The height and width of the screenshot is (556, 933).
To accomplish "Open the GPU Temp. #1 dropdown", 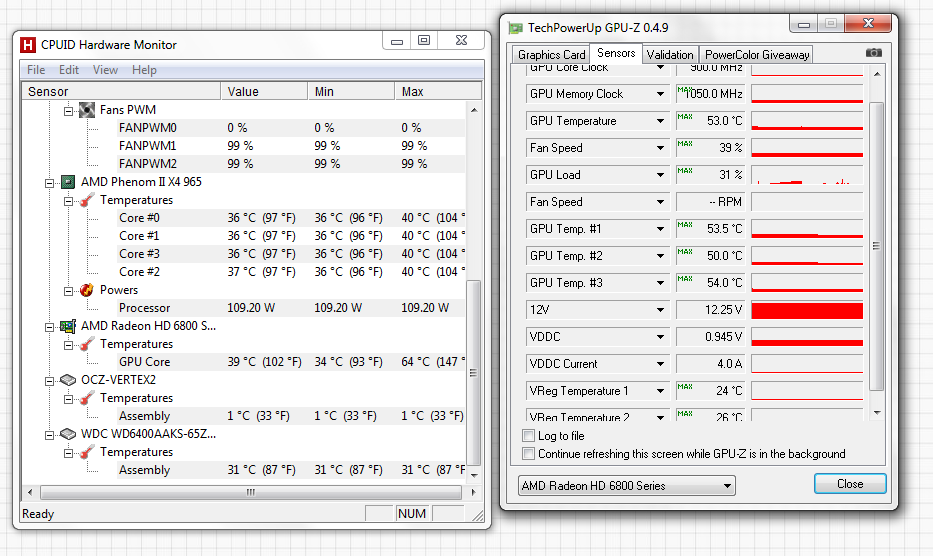I will tap(660, 229).
